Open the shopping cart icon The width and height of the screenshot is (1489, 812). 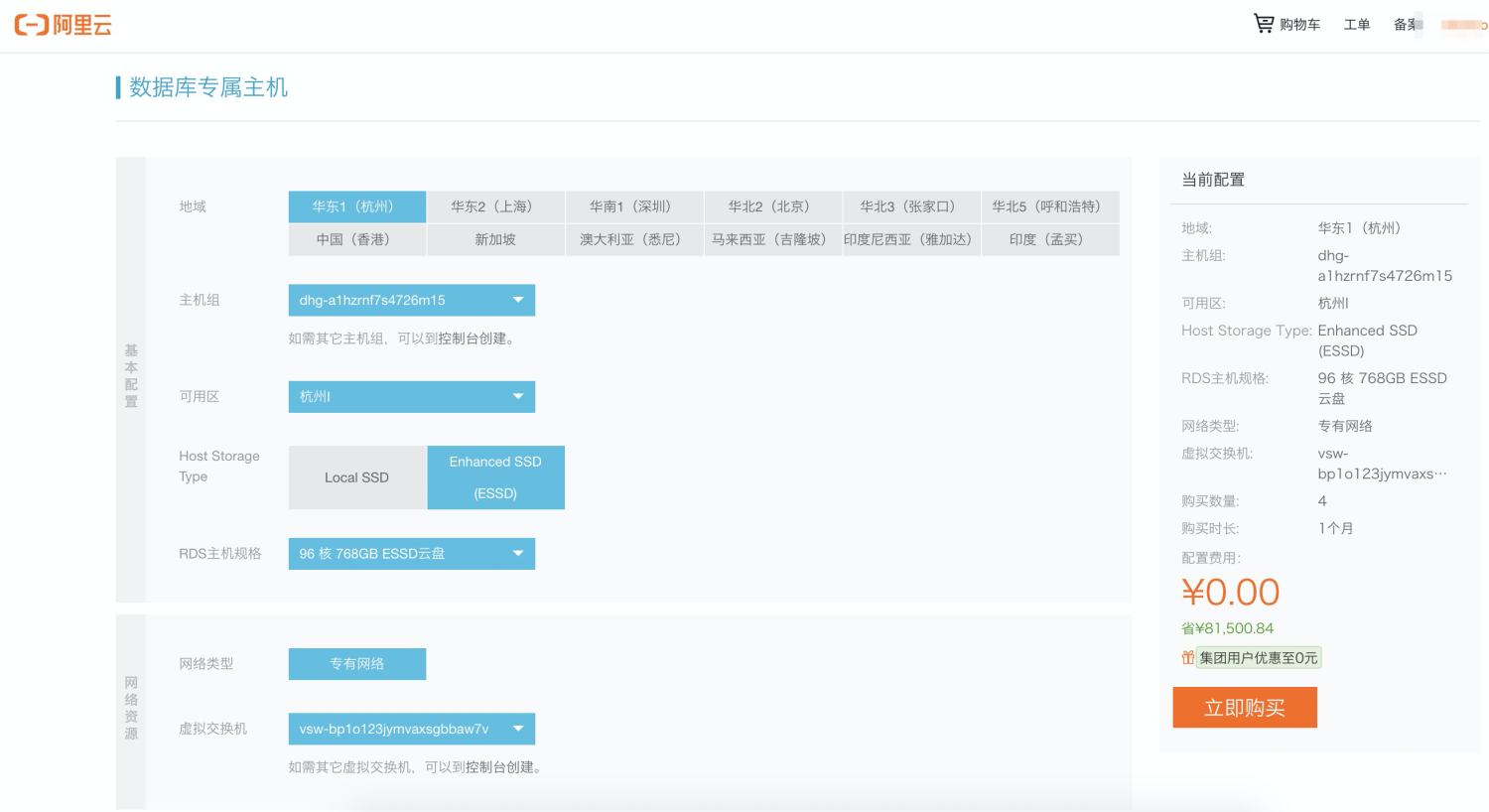(x=1264, y=23)
